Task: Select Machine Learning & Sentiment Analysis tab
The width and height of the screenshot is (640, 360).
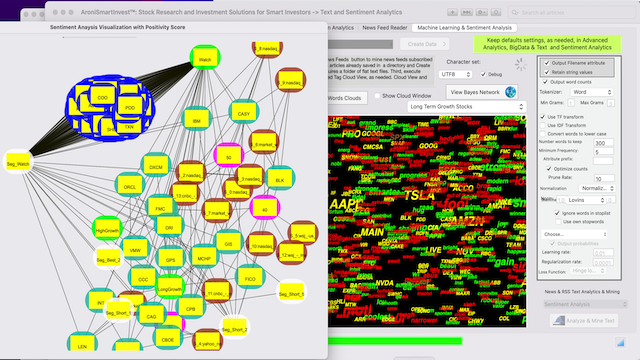Action: [464, 28]
